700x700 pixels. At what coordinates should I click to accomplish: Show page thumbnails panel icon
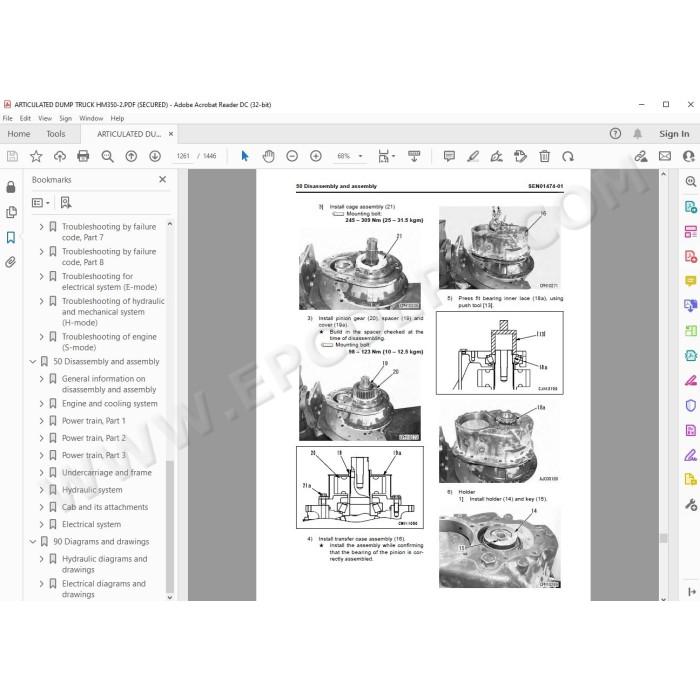pos(11,212)
